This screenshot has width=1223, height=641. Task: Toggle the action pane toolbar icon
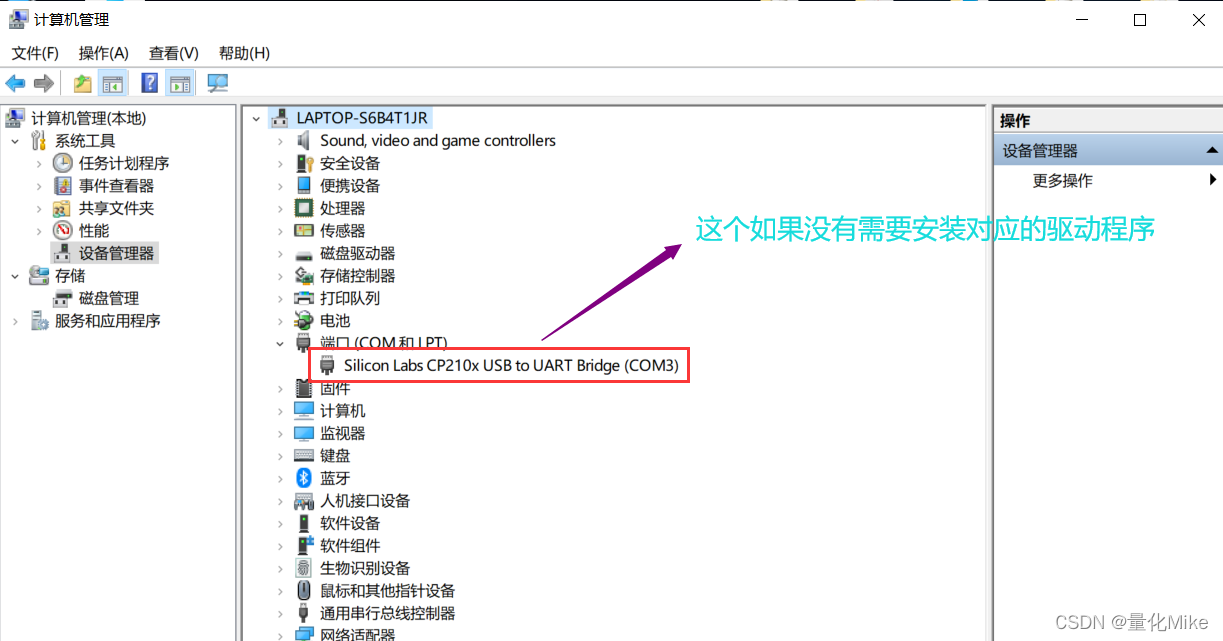[x=180, y=83]
